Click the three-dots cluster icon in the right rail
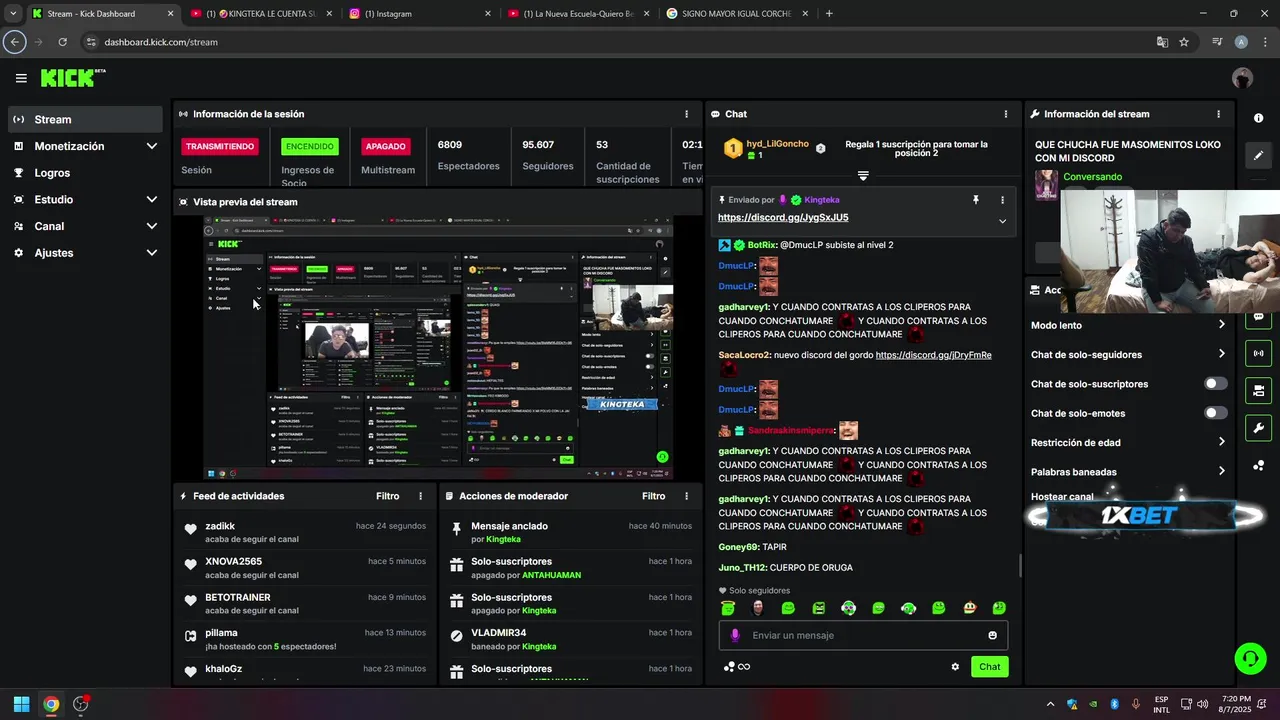1280x720 pixels. click(x=1258, y=466)
